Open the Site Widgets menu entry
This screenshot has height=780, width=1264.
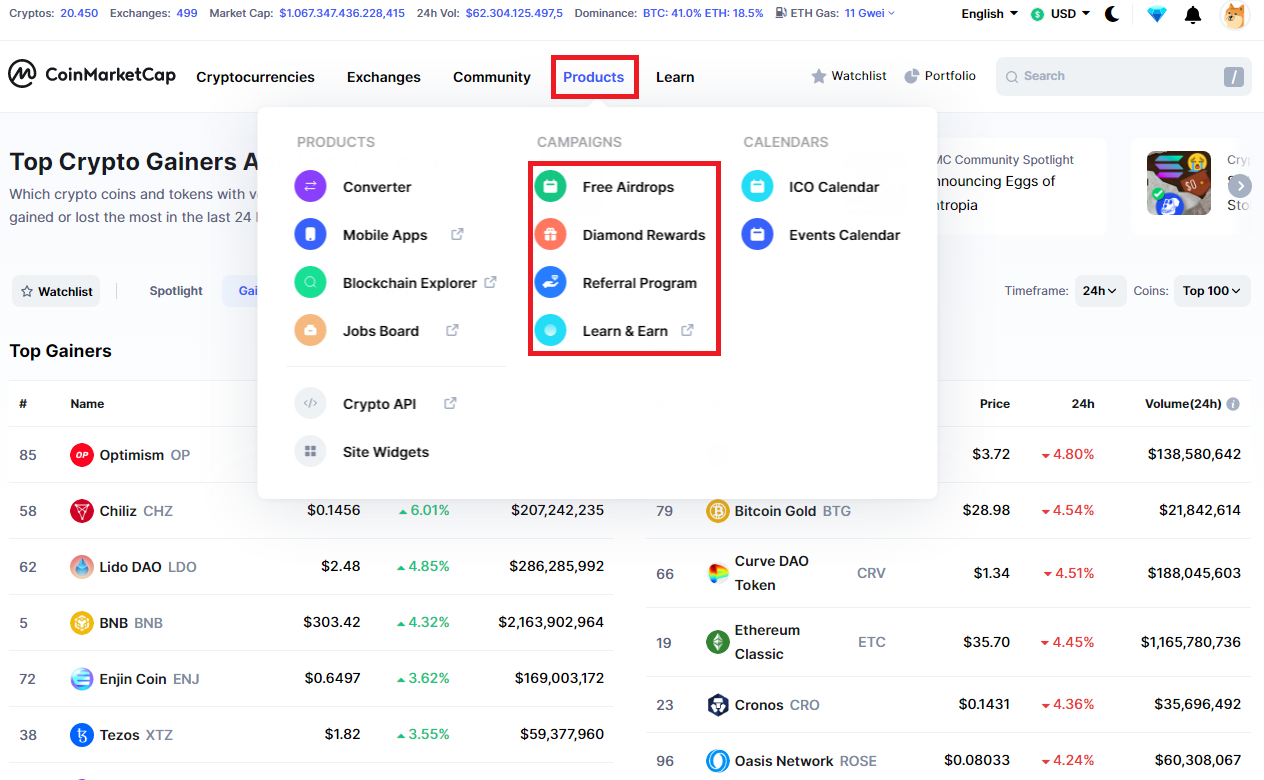point(386,452)
